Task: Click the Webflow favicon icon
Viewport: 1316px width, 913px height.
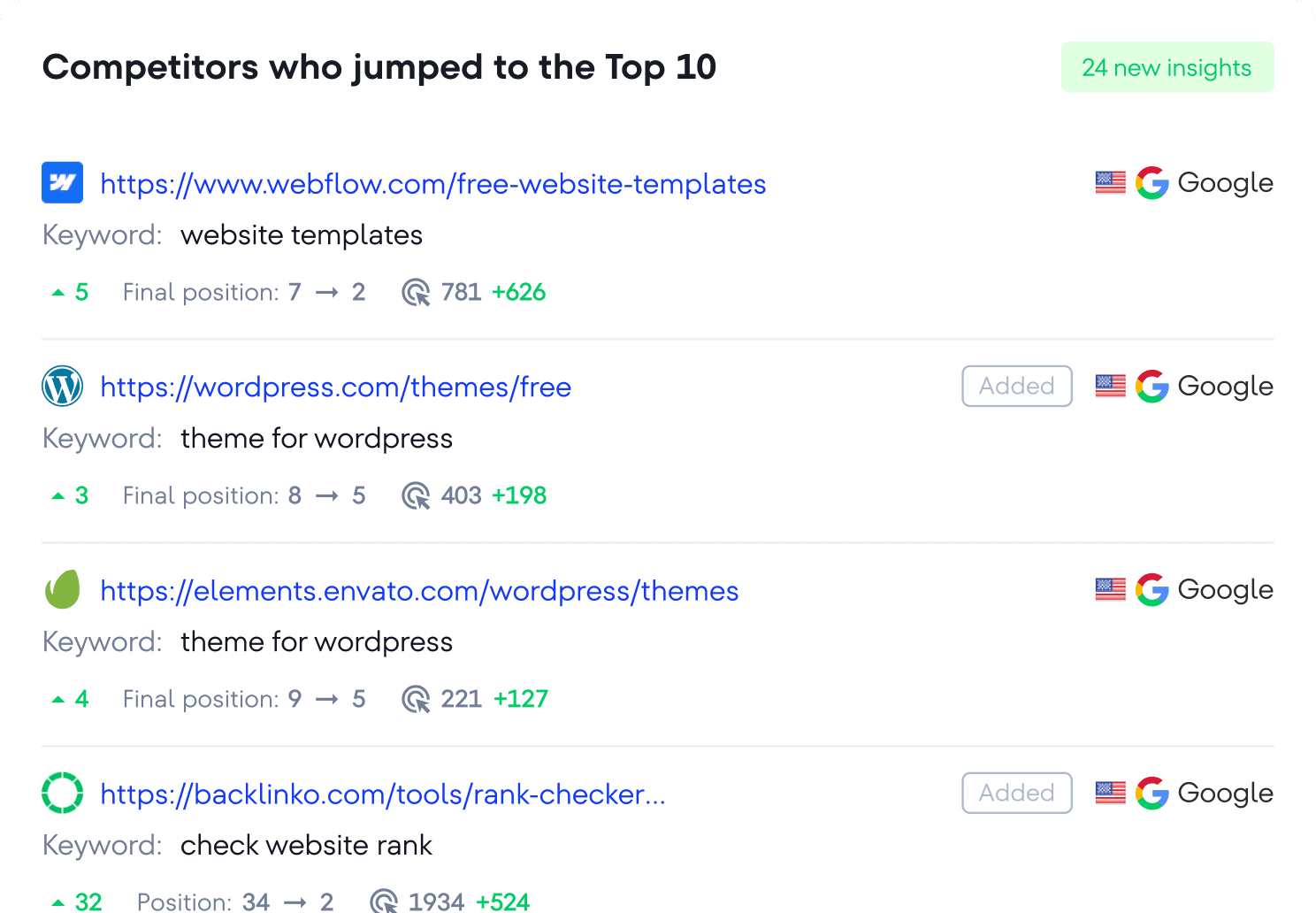Action: pos(61,183)
